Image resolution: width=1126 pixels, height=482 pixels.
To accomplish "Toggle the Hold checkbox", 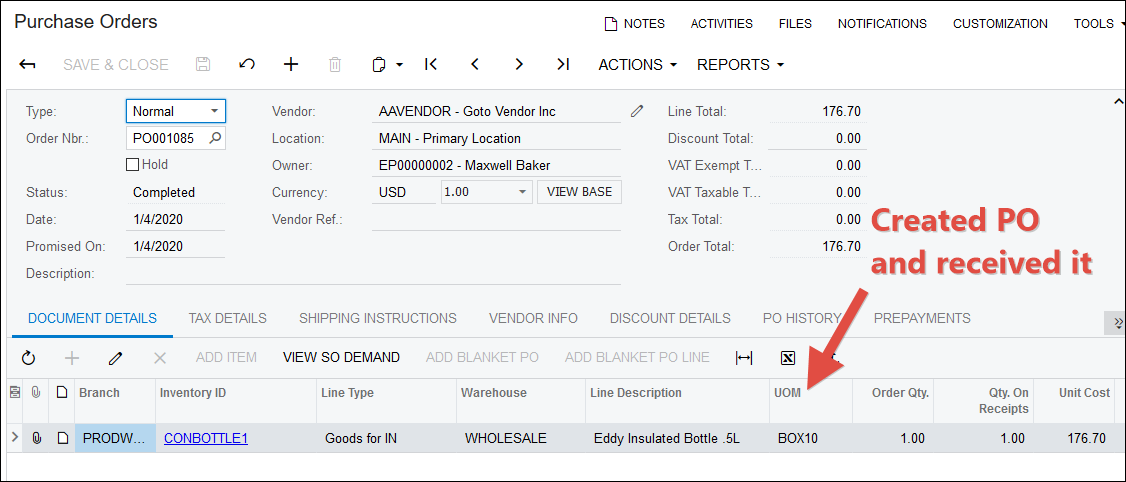I will coord(133,165).
